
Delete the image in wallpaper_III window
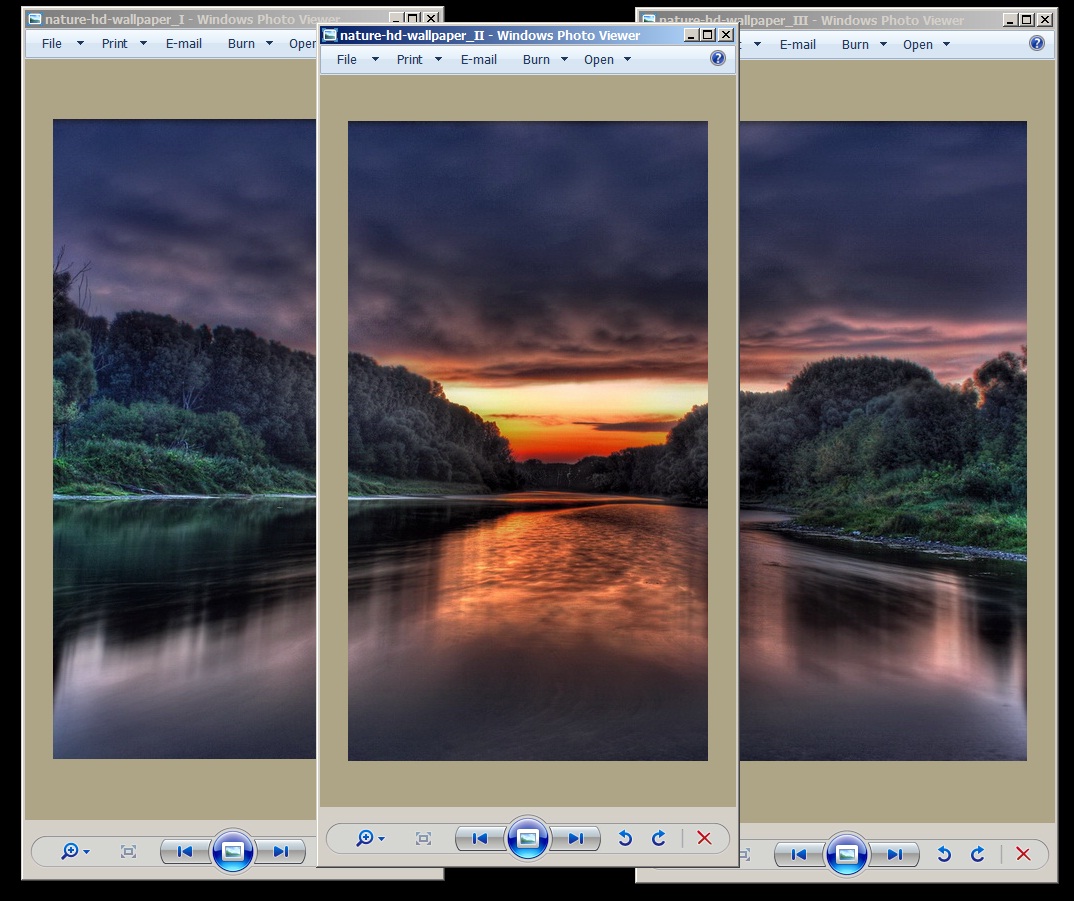point(1023,854)
